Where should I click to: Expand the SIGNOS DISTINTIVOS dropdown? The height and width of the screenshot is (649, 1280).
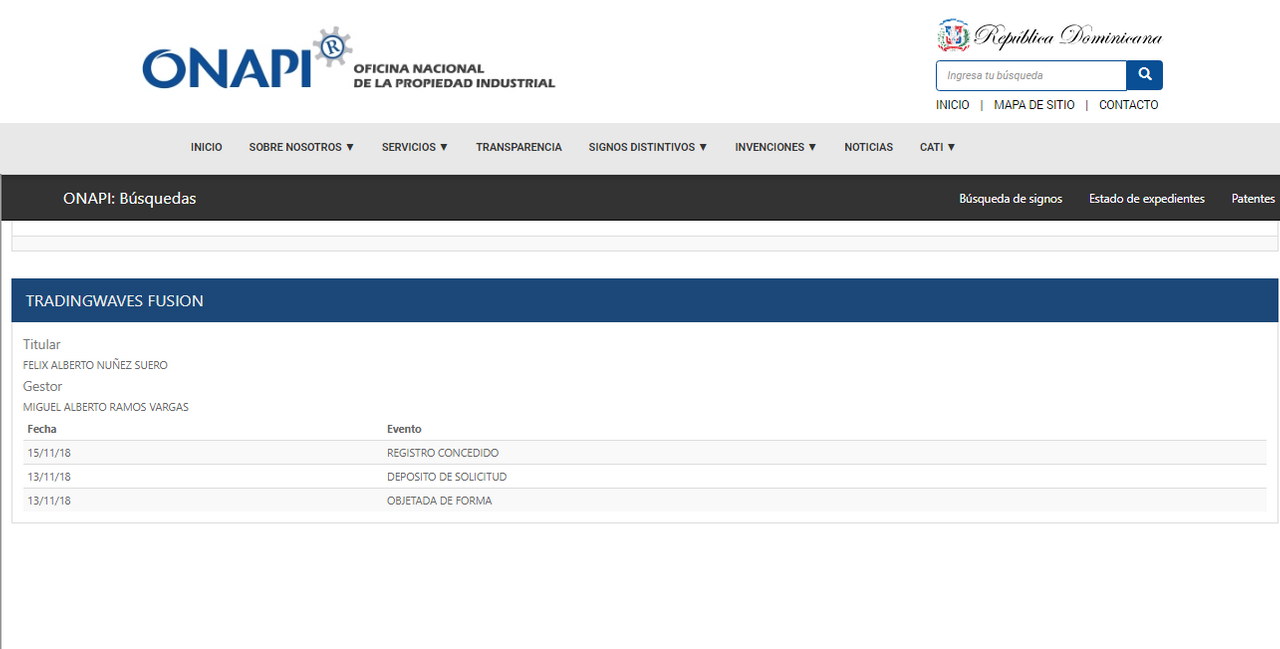(648, 147)
